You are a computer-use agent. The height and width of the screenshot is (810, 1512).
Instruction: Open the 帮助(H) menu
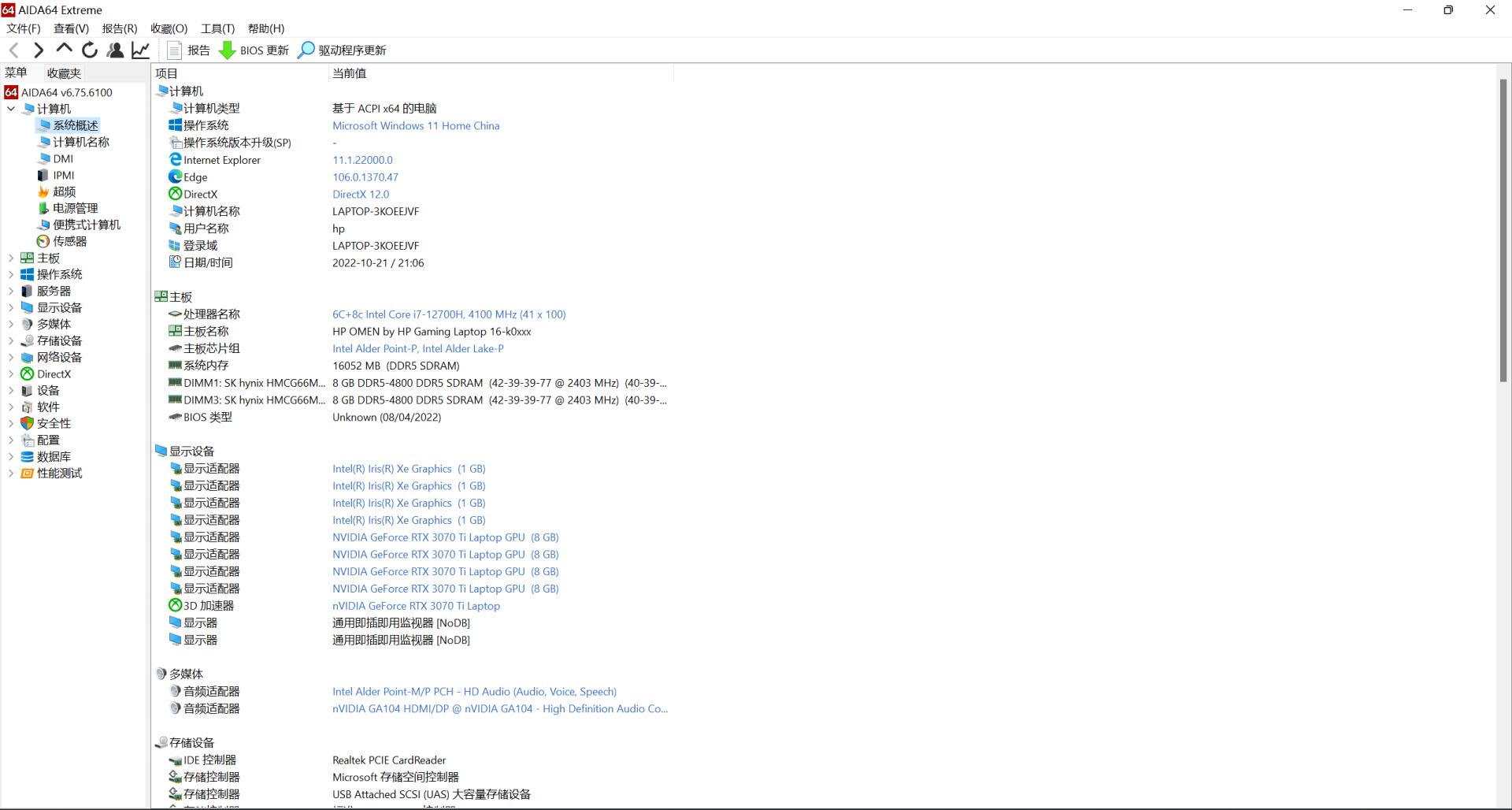(266, 28)
